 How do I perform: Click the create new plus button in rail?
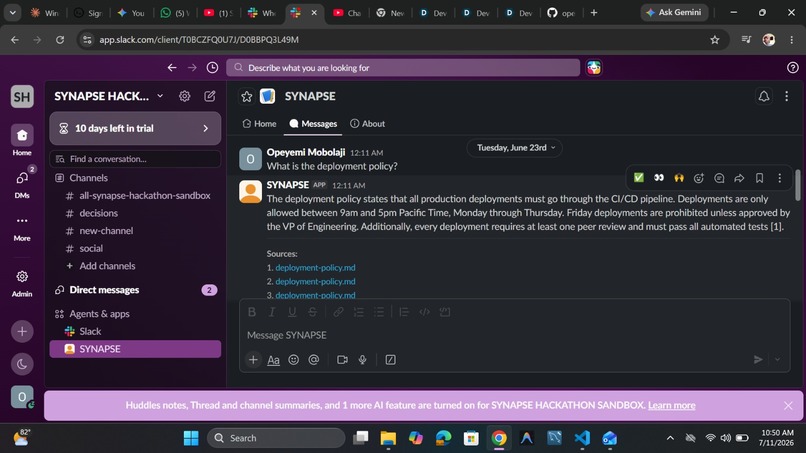pyautogui.click(x=22, y=331)
